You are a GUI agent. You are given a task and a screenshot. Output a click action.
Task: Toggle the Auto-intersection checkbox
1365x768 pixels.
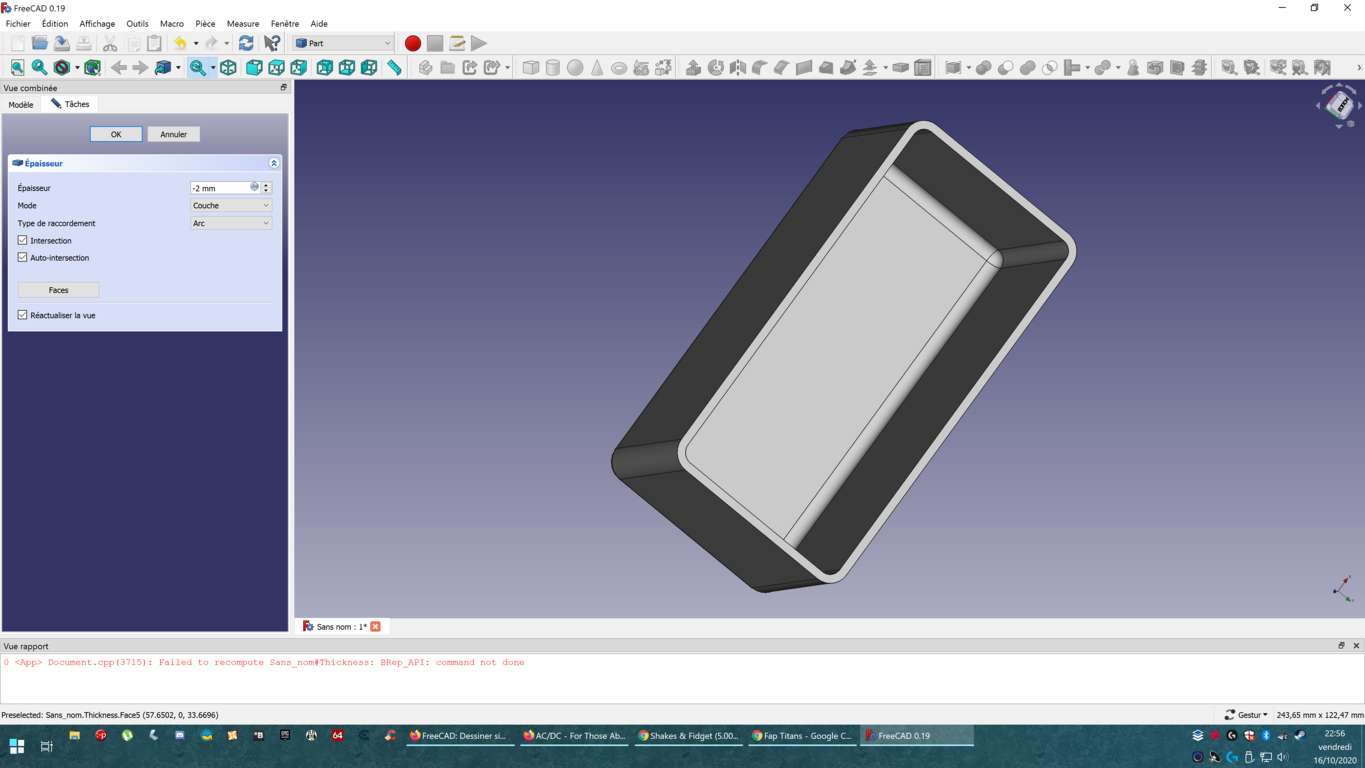point(23,257)
